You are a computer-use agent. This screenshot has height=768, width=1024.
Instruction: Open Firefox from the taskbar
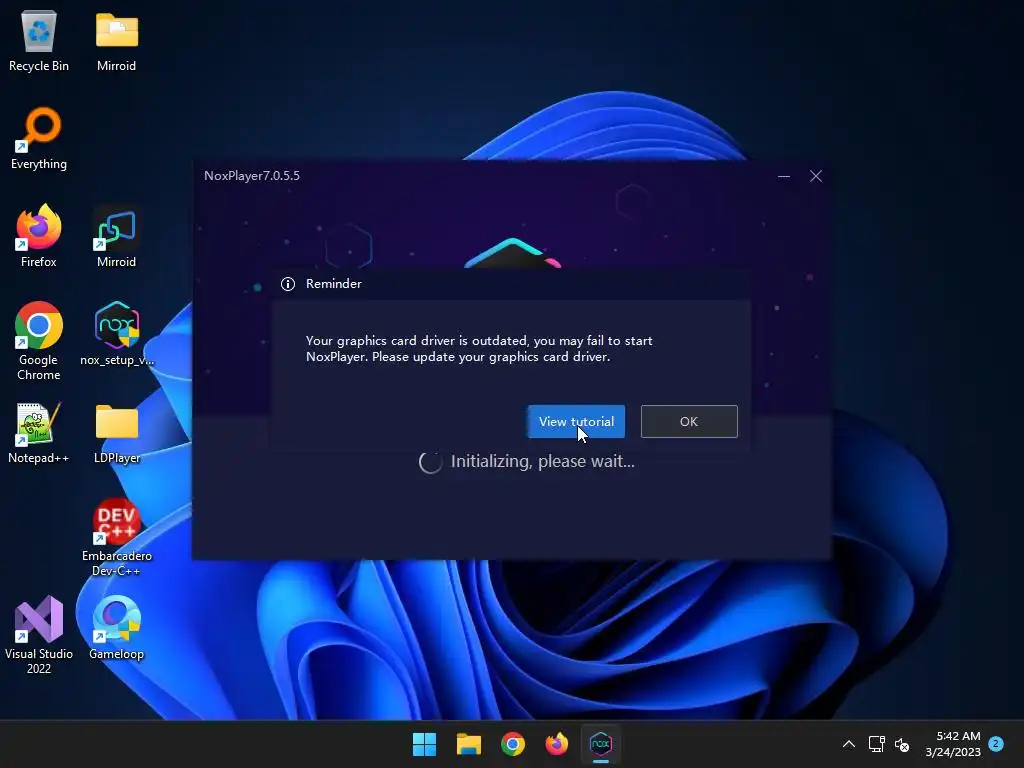(556, 744)
